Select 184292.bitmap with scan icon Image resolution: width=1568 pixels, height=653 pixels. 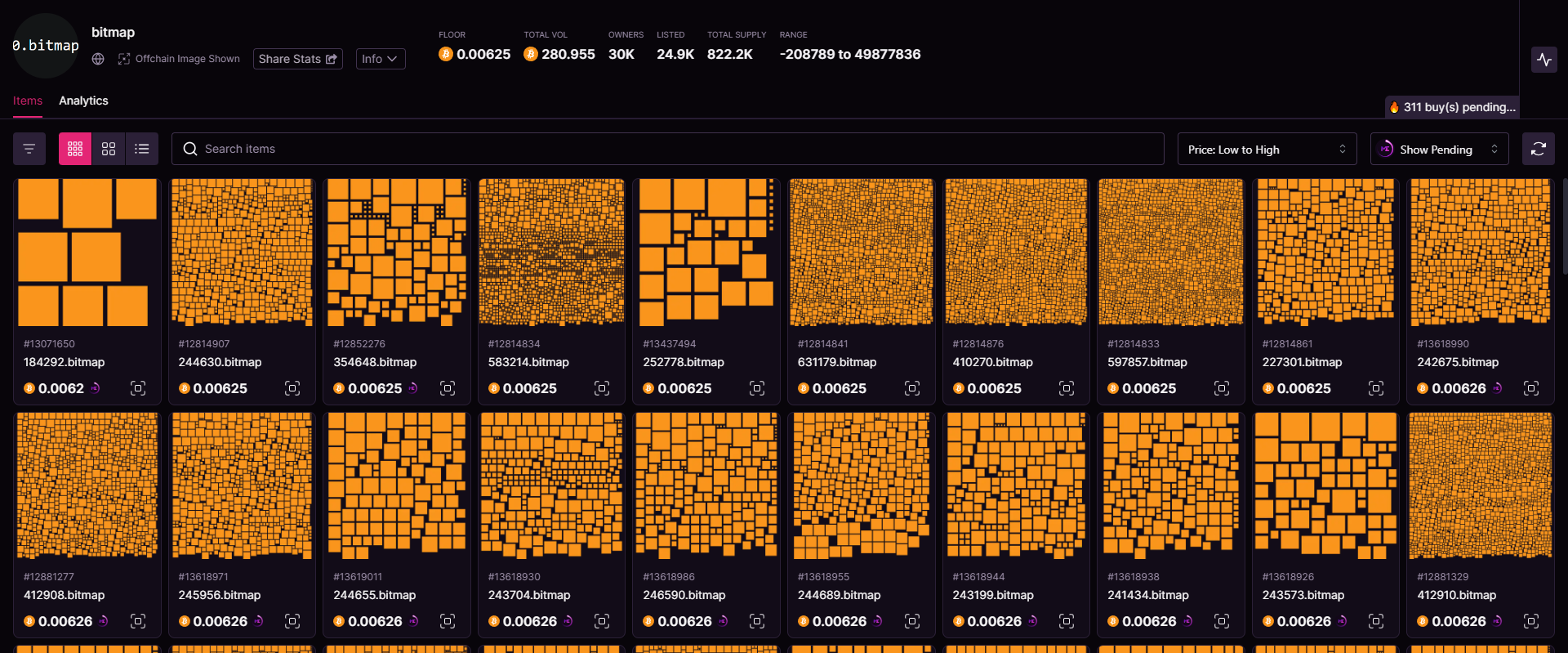pyautogui.click(x=138, y=388)
